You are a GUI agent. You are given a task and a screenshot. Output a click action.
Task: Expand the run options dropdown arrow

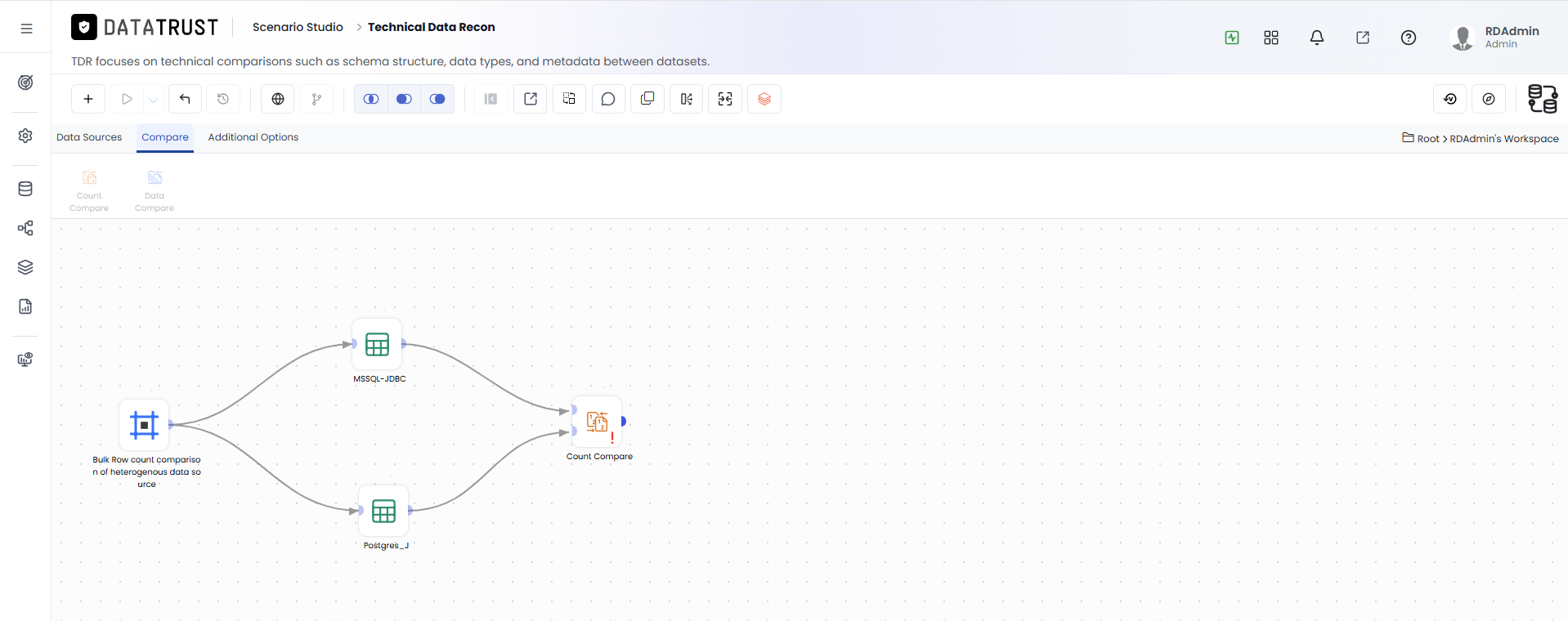tap(154, 99)
